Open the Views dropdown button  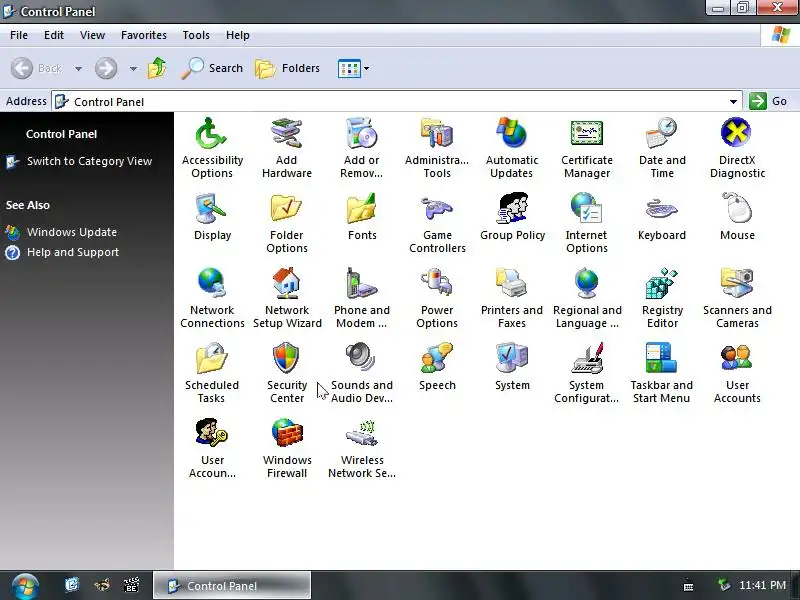tap(353, 68)
